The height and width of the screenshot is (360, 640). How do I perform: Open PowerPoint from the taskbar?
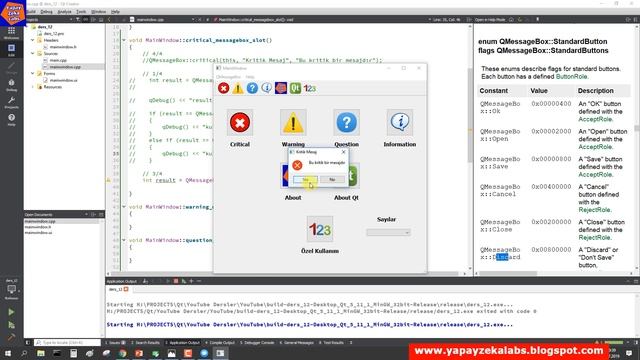pos(139,353)
